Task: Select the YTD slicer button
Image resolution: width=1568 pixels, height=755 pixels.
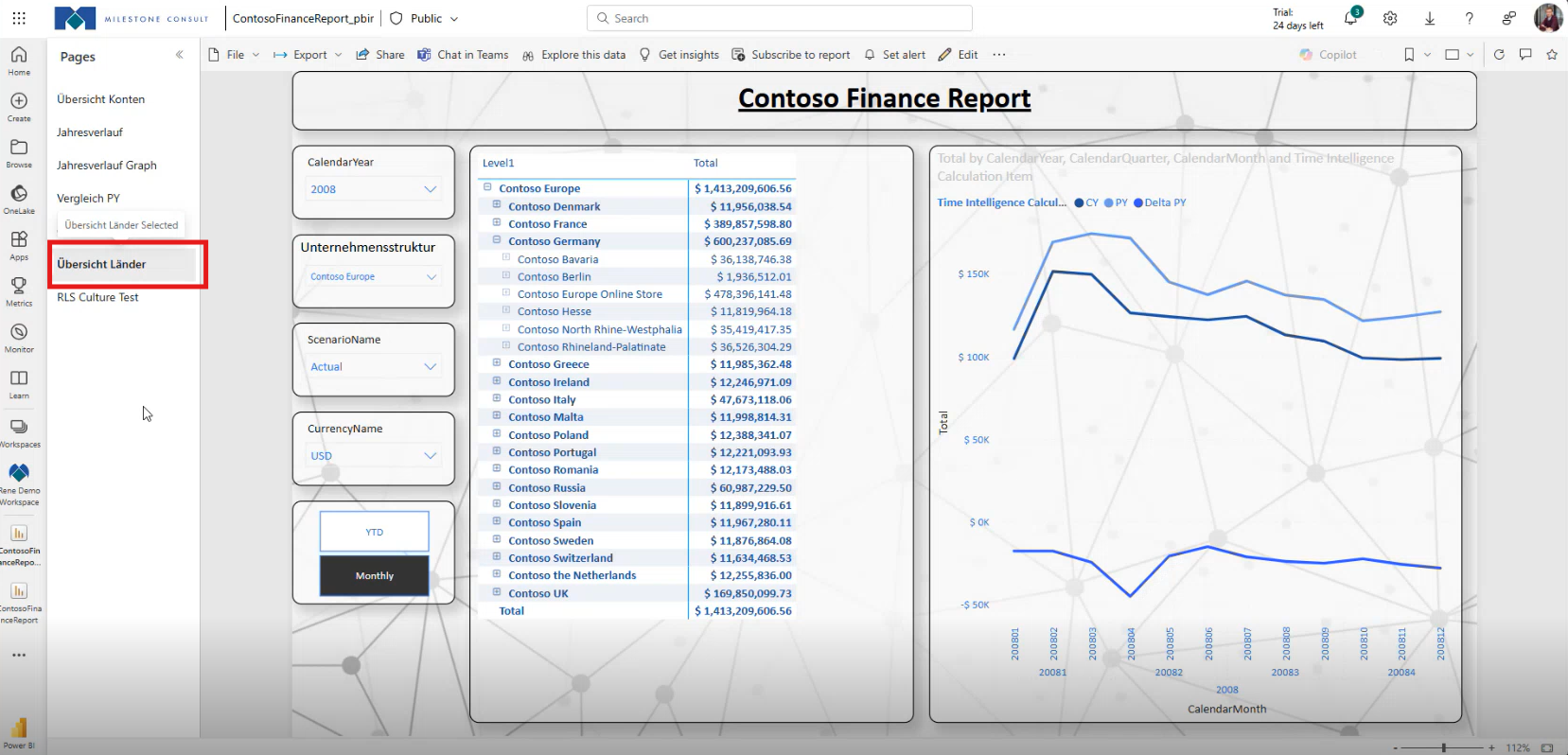Action: click(x=375, y=532)
